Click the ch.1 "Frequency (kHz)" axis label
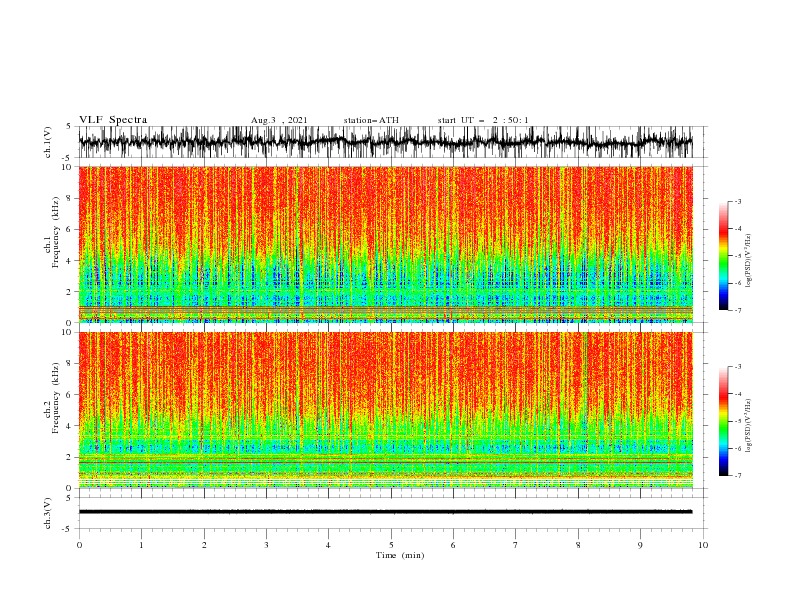The image size is (792, 612). click(x=56, y=232)
